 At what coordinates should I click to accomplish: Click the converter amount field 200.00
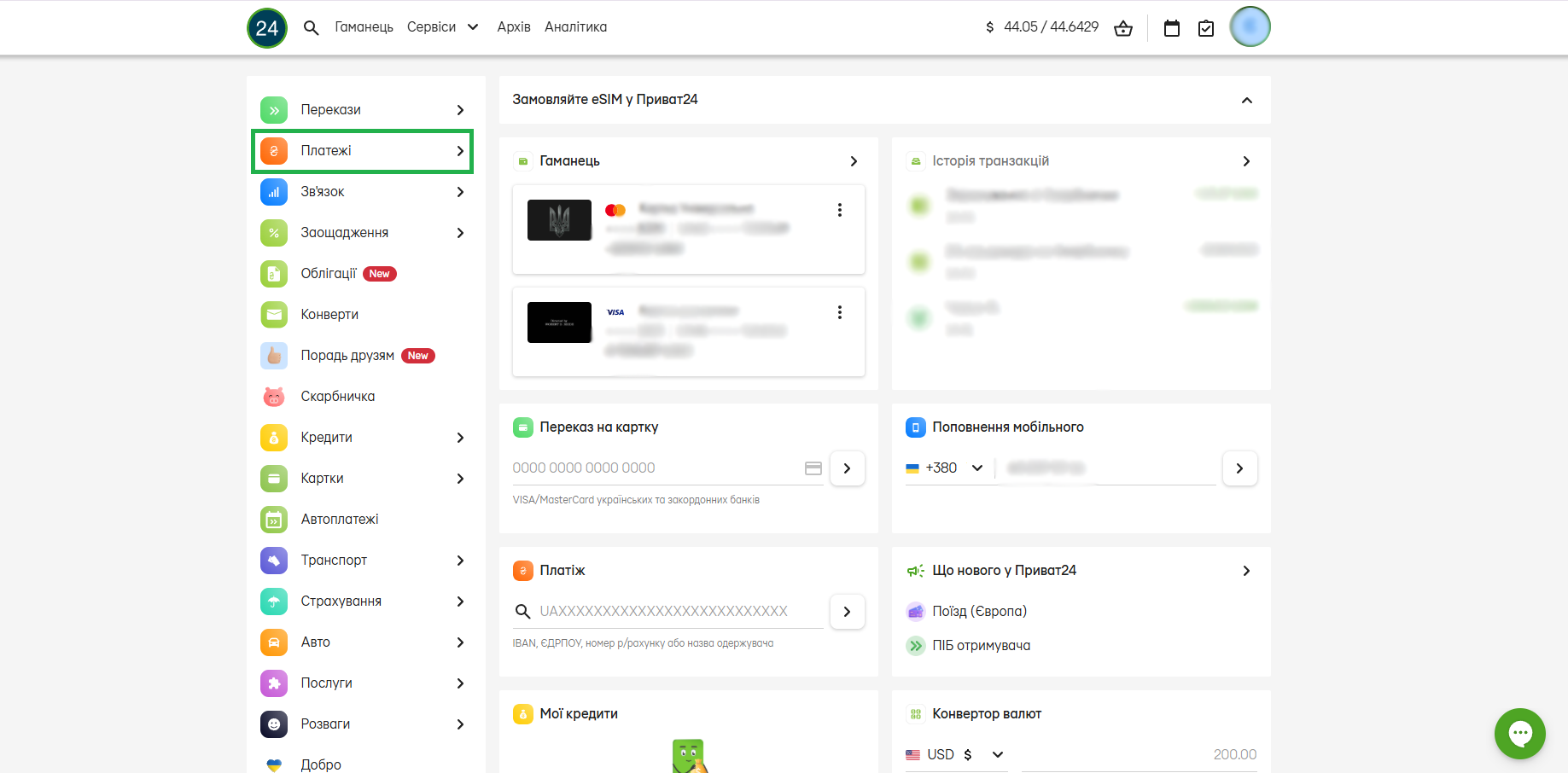coord(1140,755)
